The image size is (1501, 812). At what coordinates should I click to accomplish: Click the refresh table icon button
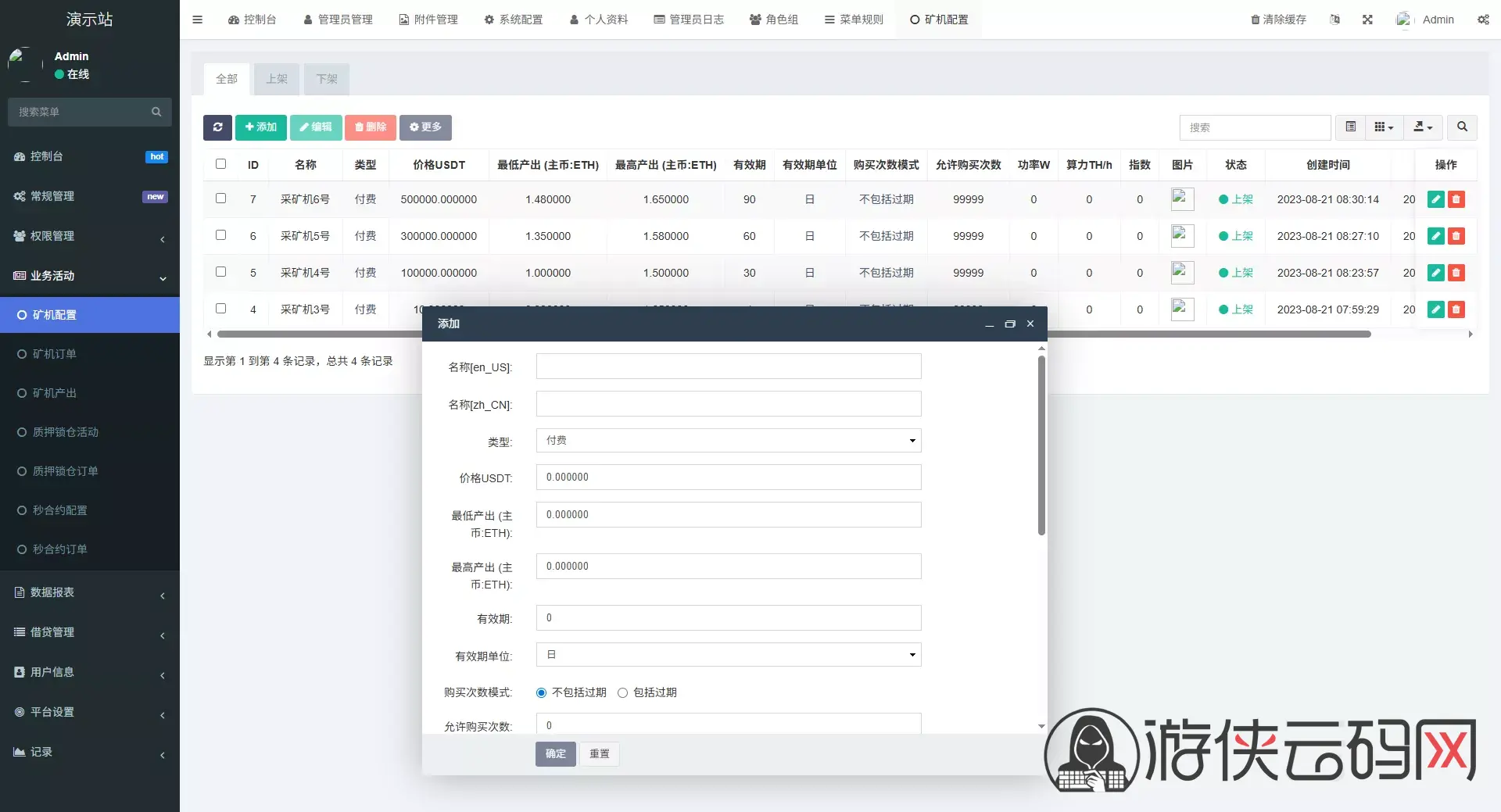[217, 127]
